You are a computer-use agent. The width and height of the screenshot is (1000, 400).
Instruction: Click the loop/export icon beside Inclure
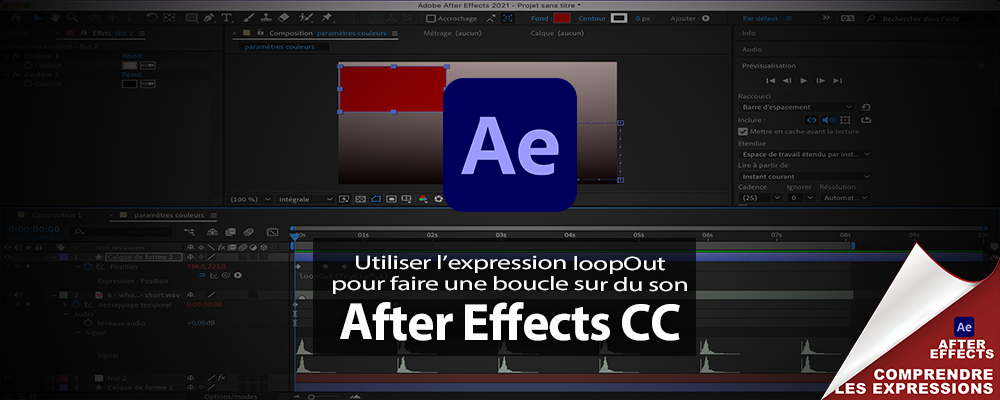tap(865, 119)
